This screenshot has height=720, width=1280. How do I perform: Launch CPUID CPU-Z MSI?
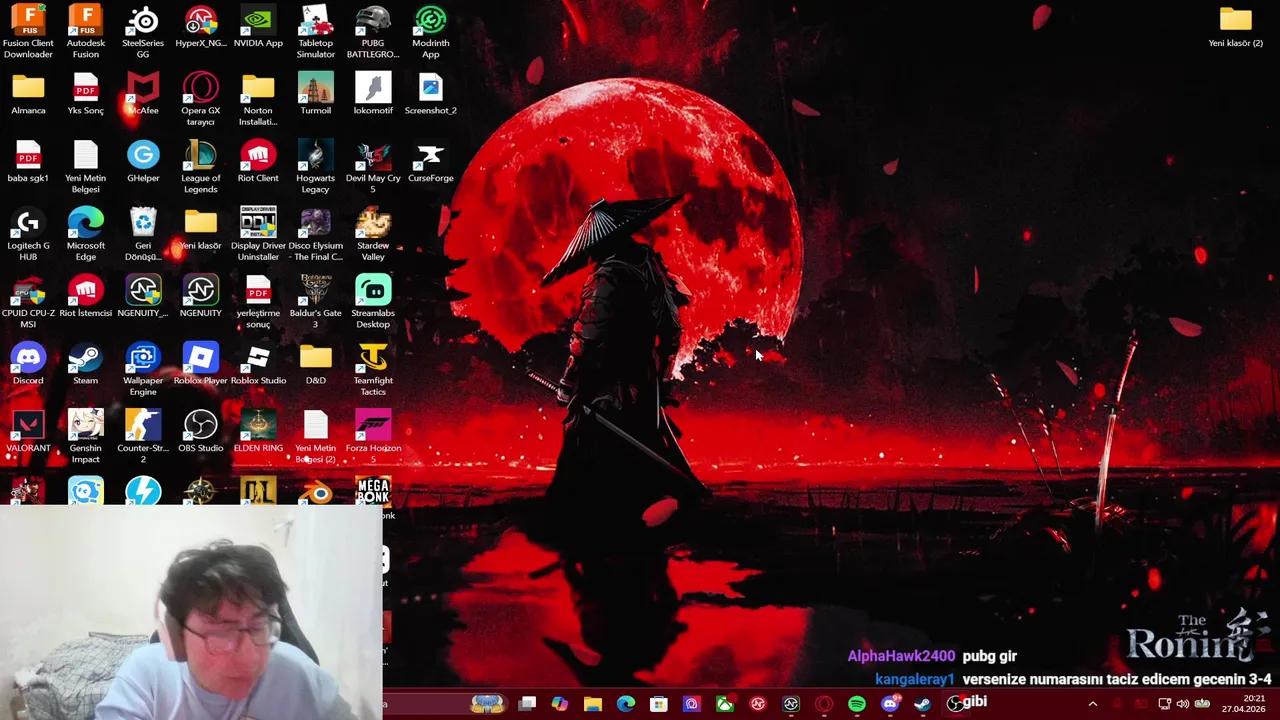coord(28,302)
